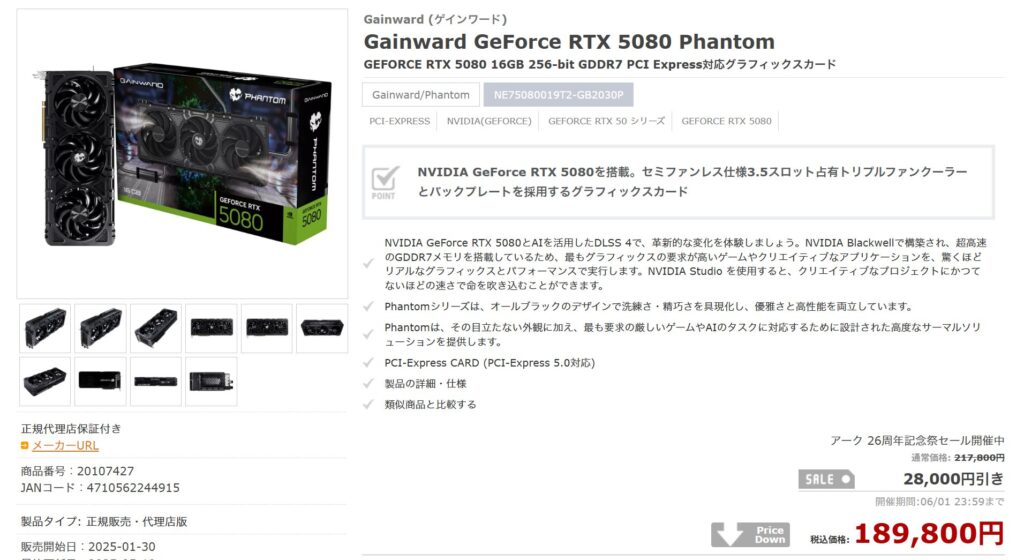This screenshot has width=1024, height=560.
Task: Open the 製品の詳細・仕様 link
Action: (425, 384)
